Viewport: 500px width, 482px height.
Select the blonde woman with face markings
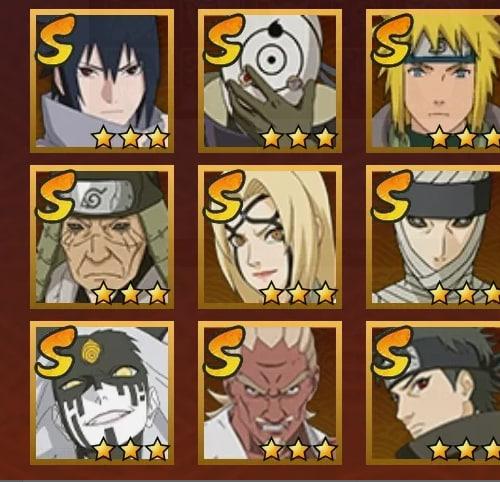coord(270,237)
